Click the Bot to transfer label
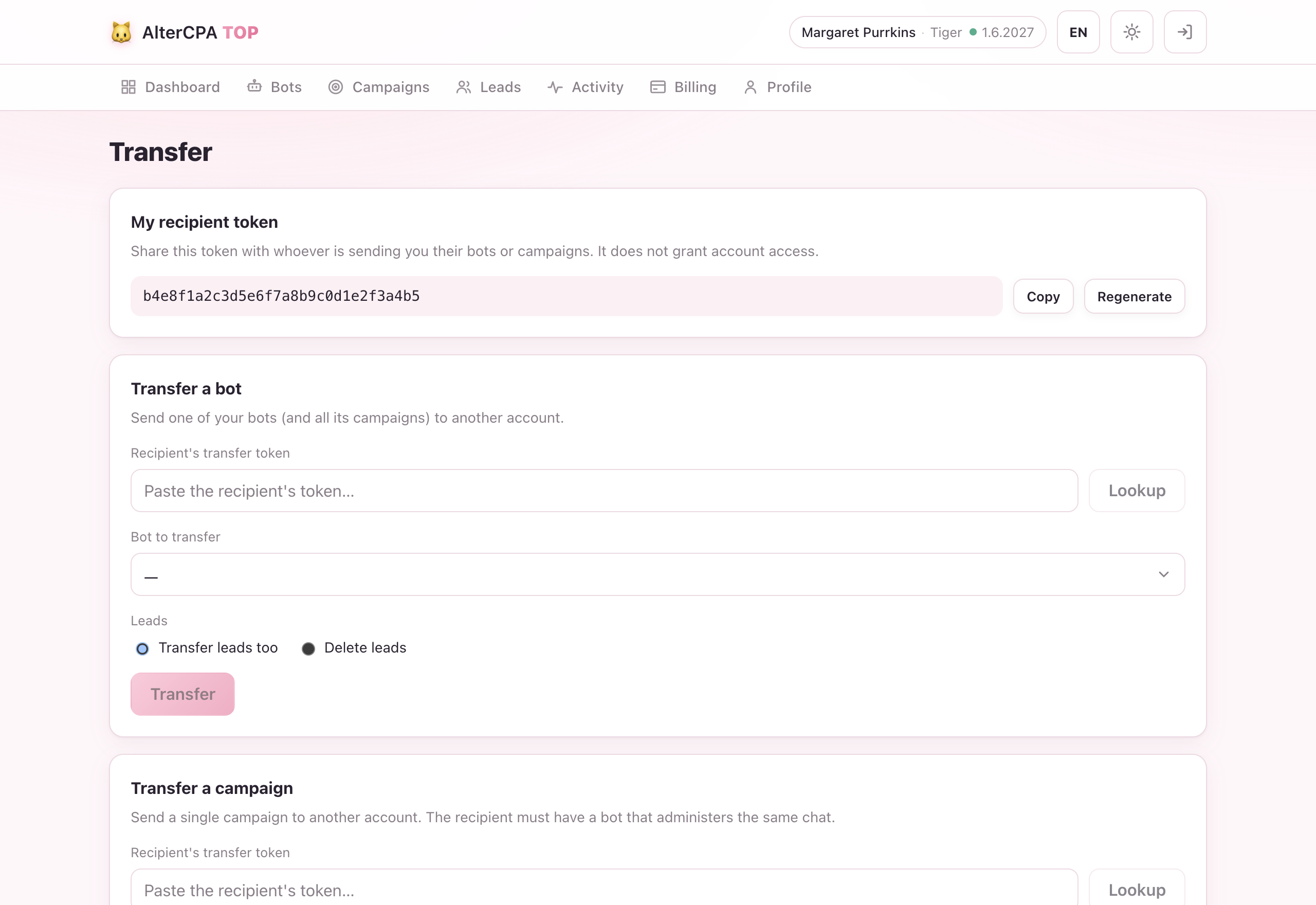This screenshot has height=905, width=1316. pyautogui.click(x=175, y=536)
